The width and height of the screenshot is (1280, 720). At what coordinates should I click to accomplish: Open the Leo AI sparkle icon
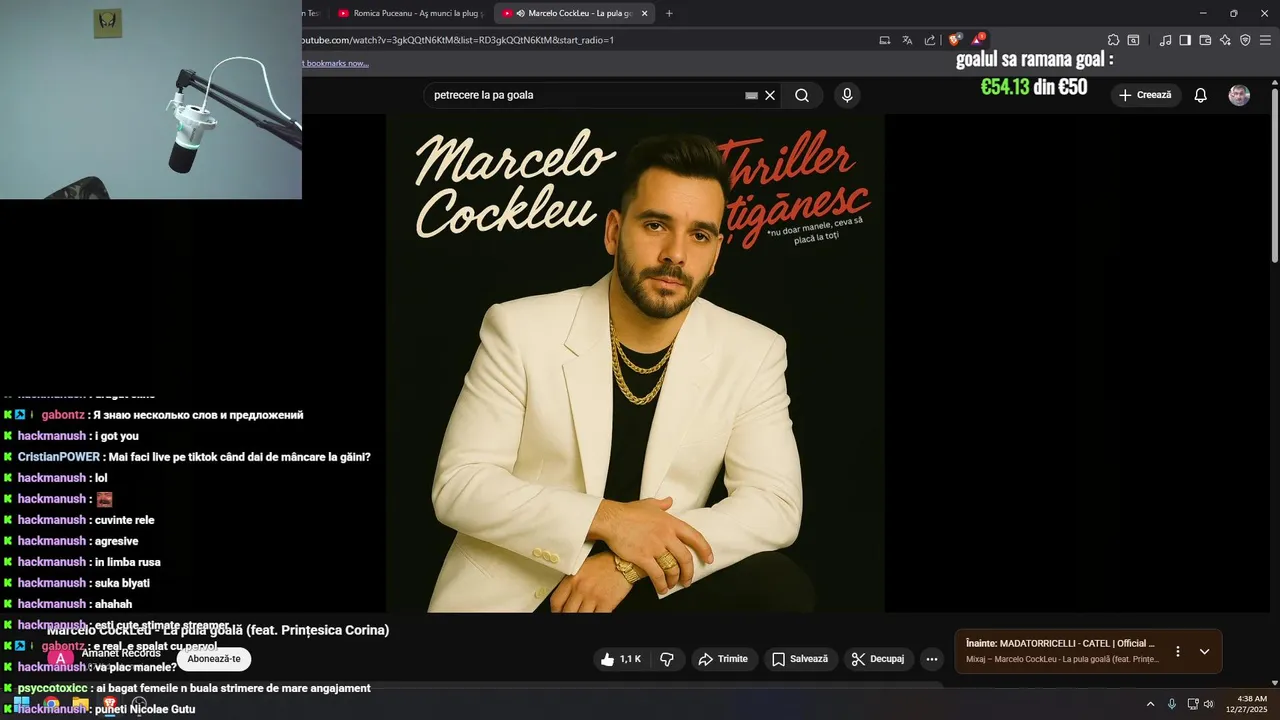pyautogui.click(x=1225, y=40)
